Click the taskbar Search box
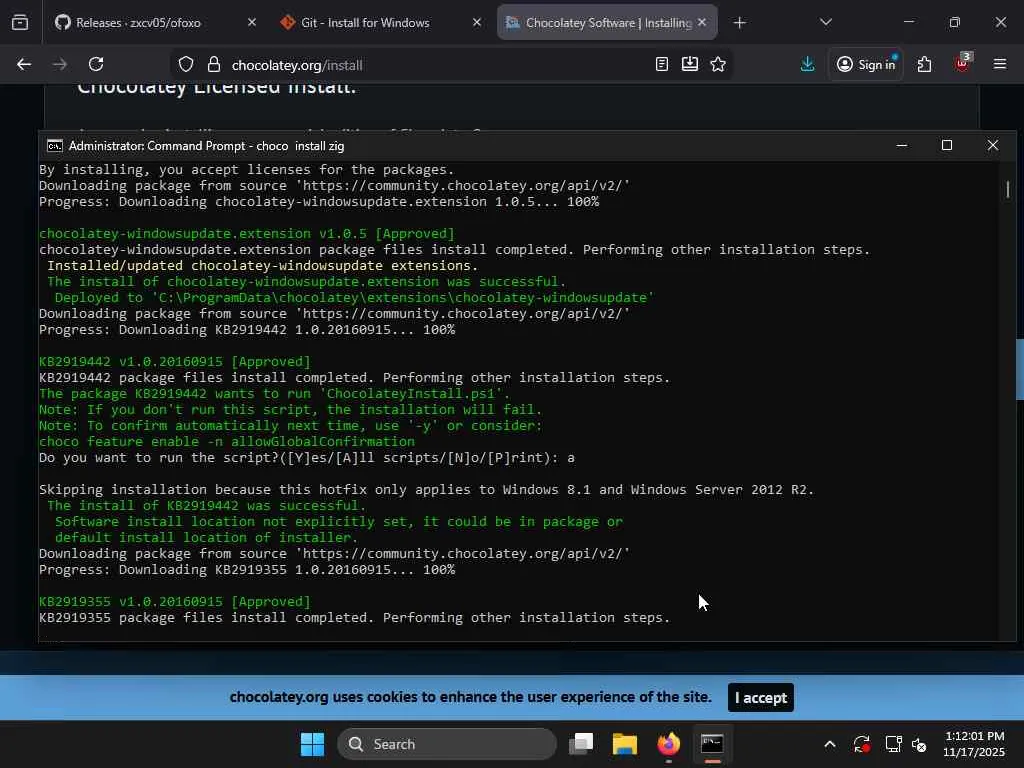This screenshot has width=1024, height=768. click(x=447, y=744)
